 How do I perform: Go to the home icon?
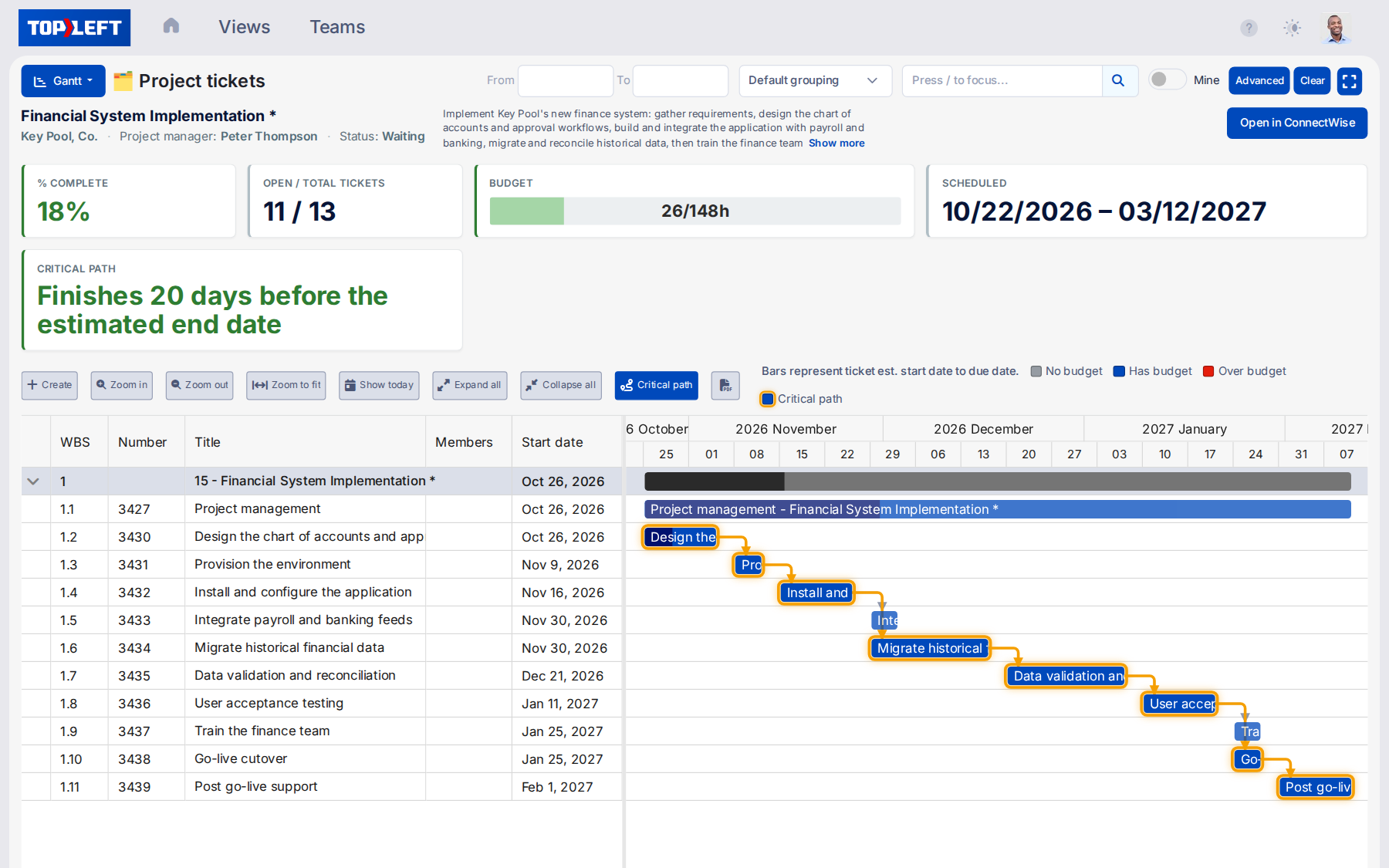171,26
